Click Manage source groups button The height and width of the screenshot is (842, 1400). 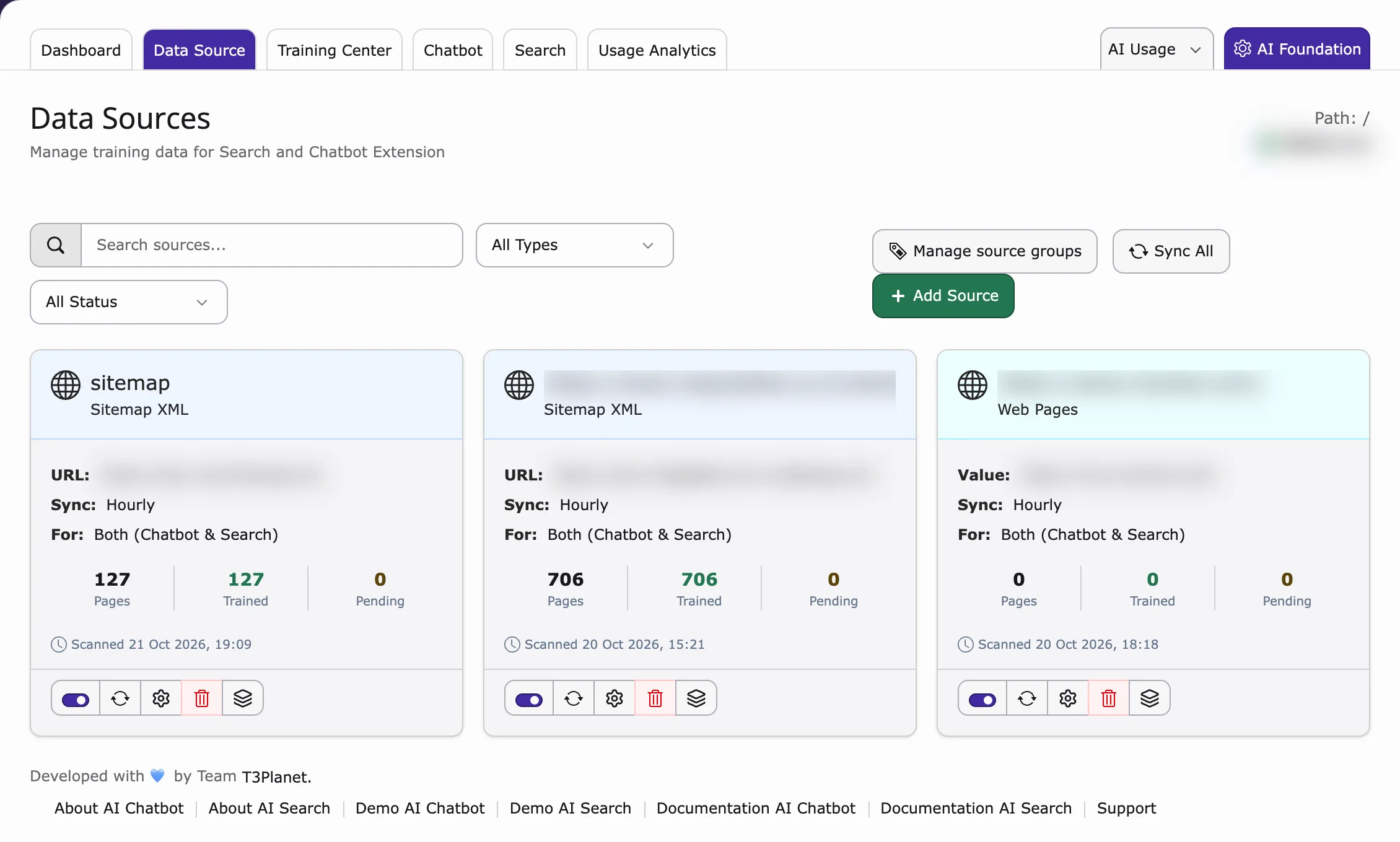[985, 251]
